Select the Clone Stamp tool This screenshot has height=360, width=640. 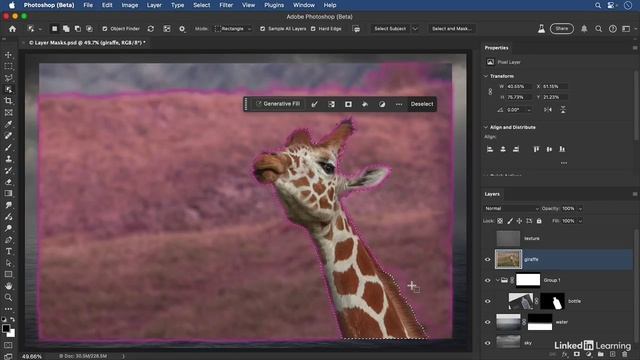pyautogui.click(x=8, y=159)
